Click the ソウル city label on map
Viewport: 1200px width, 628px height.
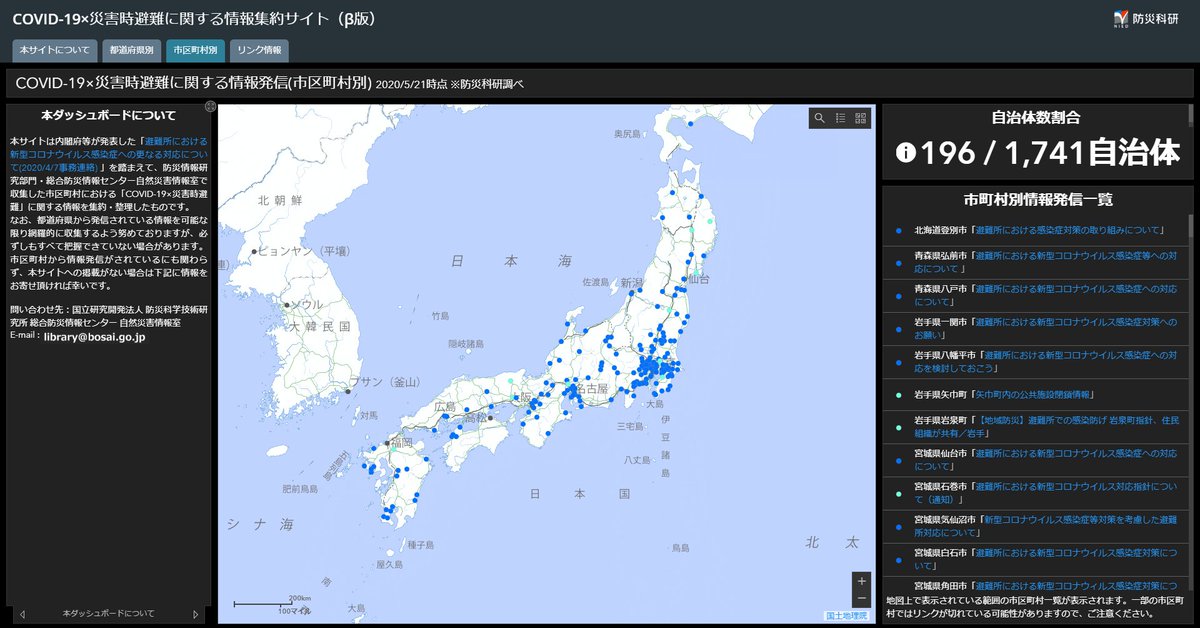pyautogui.click(x=307, y=303)
